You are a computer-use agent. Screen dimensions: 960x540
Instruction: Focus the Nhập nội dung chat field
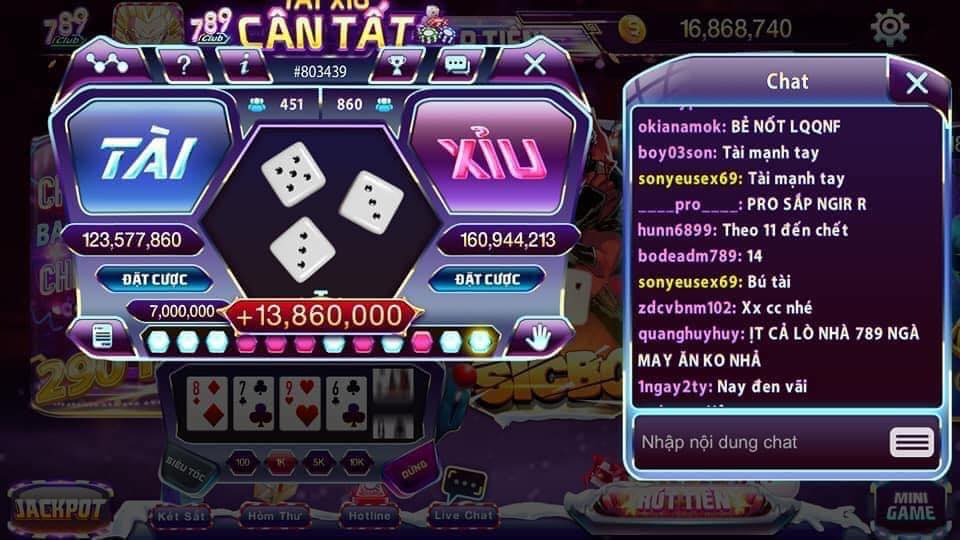point(759,442)
